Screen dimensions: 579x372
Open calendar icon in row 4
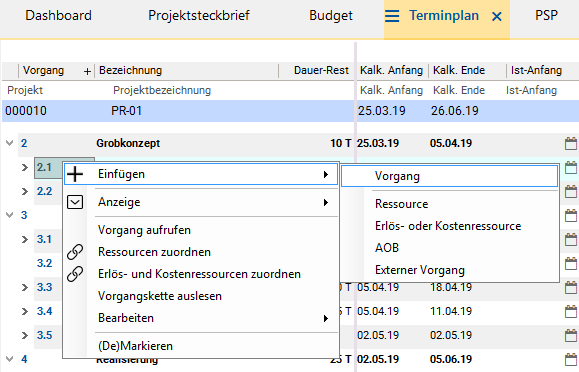point(571,359)
